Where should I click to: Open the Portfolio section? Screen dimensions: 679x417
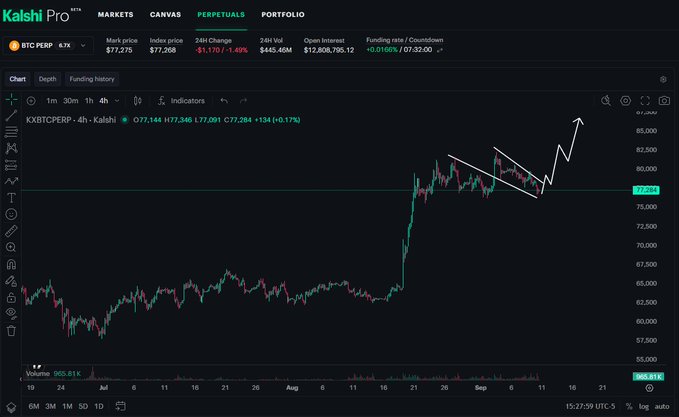pyautogui.click(x=283, y=15)
